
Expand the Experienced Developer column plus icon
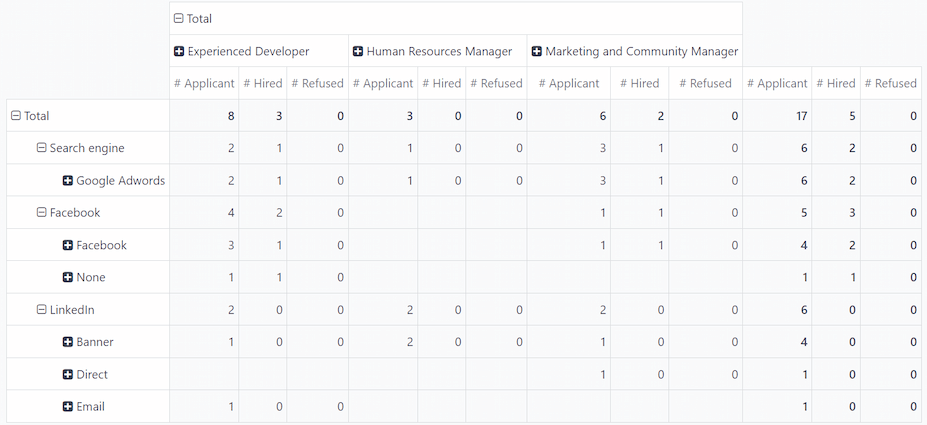tap(179, 51)
